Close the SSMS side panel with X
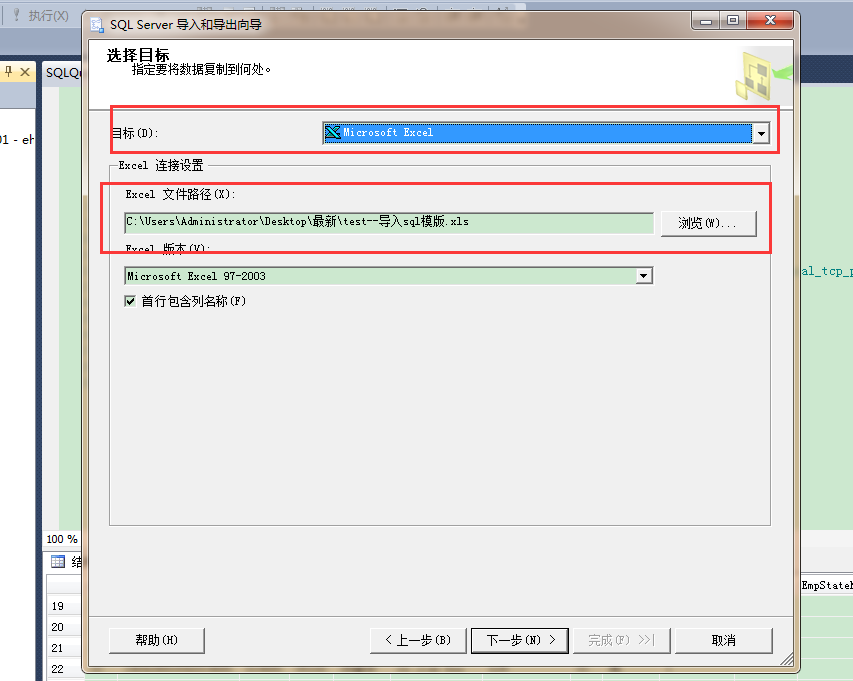 point(25,72)
